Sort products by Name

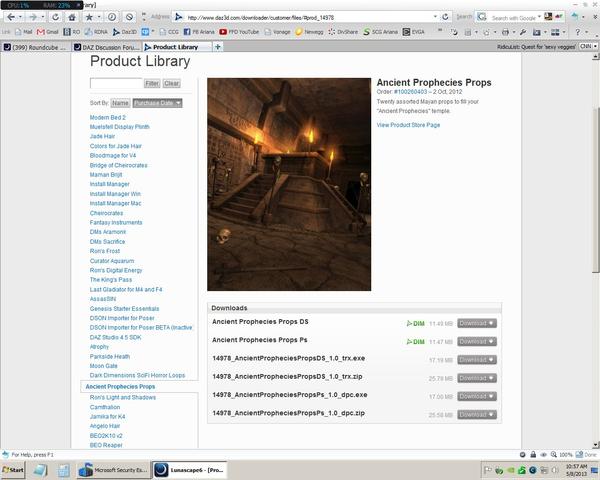pyautogui.click(x=120, y=103)
